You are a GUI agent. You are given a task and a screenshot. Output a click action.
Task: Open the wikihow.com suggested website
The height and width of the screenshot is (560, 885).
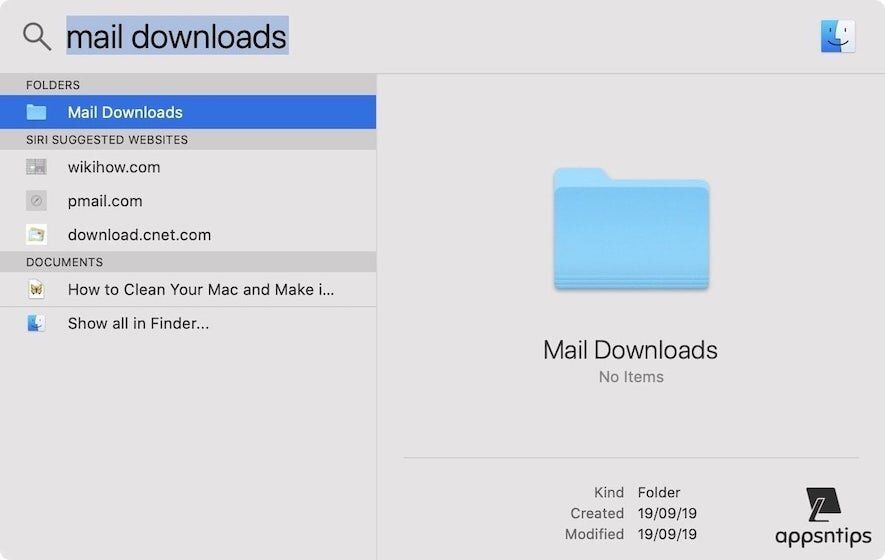click(x=114, y=167)
